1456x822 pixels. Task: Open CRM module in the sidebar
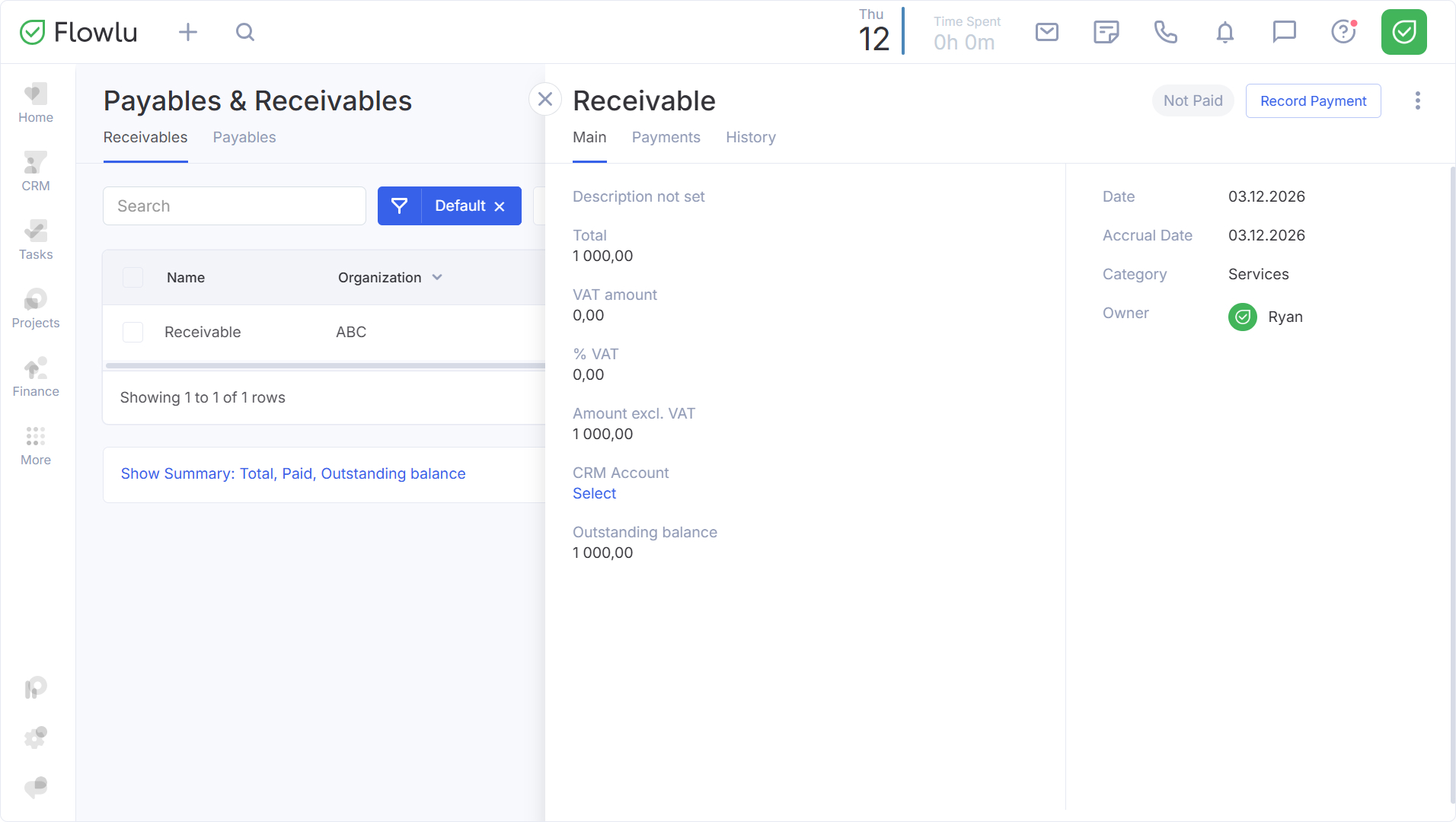(36, 172)
